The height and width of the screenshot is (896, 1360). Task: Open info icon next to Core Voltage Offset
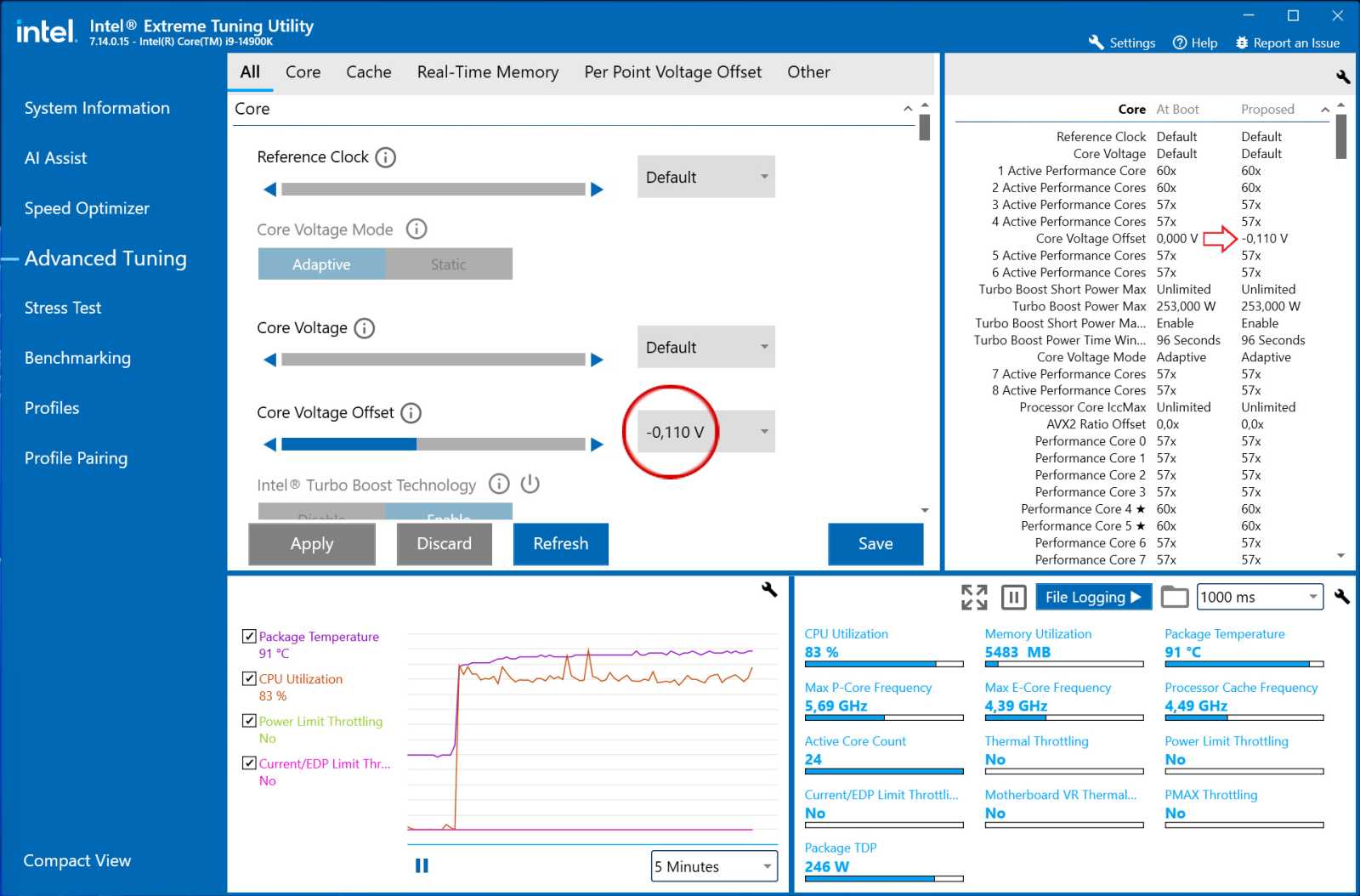coord(411,413)
